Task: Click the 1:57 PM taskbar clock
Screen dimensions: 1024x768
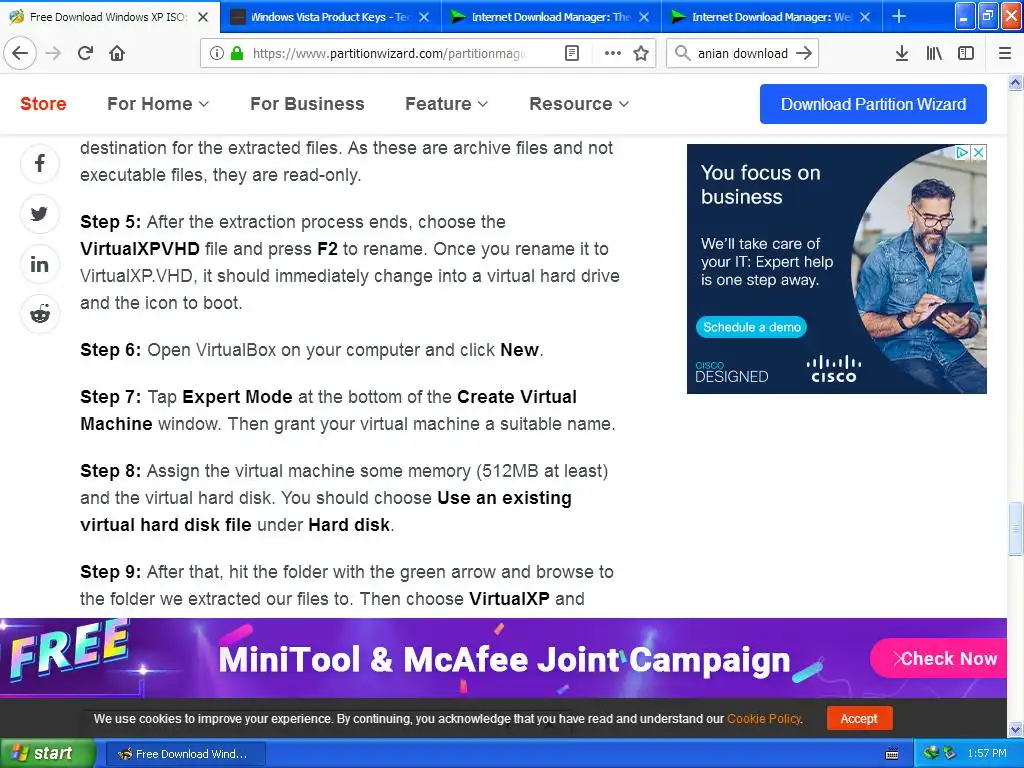Action: [x=987, y=753]
